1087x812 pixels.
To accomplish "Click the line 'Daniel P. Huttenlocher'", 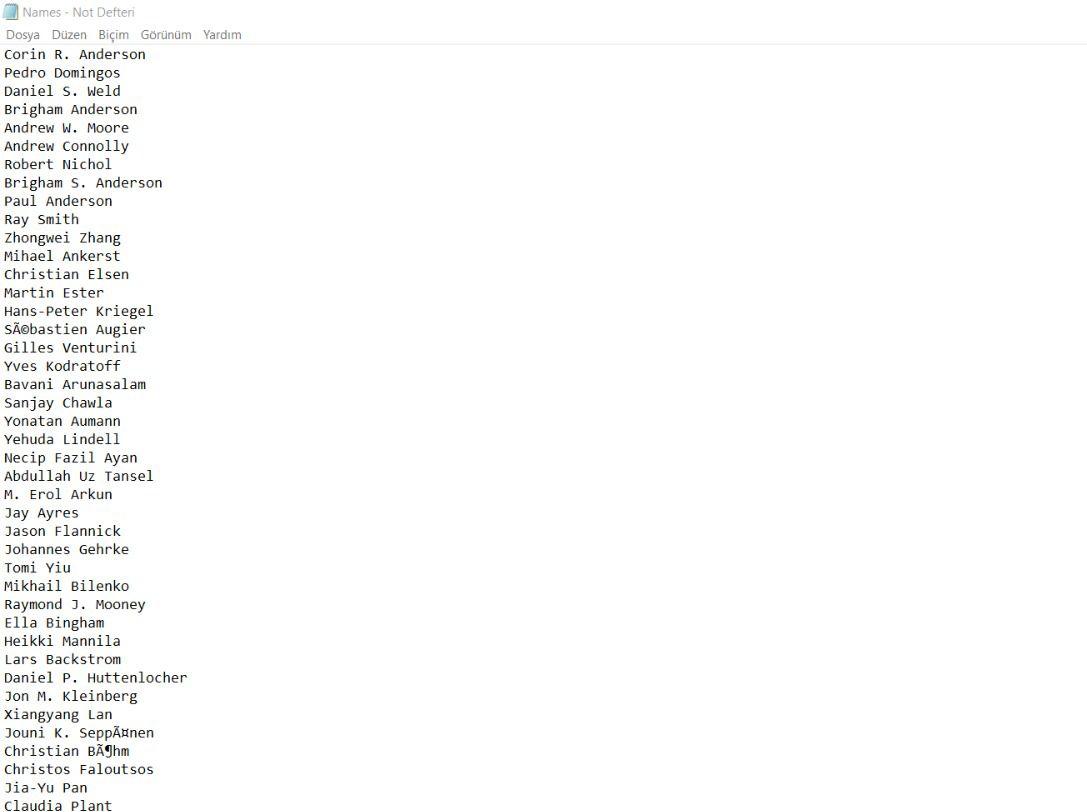I will [96, 678].
